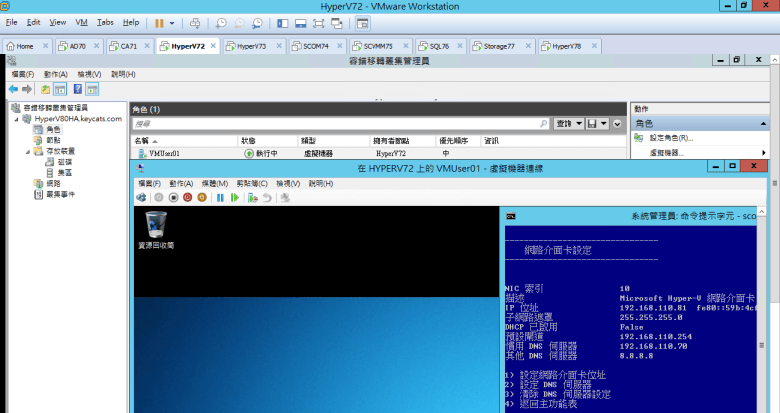The height and width of the screenshot is (413, 780).
Task: Click the blue pause icon in the VM connection toolbar
Action: tap(220, 198)
